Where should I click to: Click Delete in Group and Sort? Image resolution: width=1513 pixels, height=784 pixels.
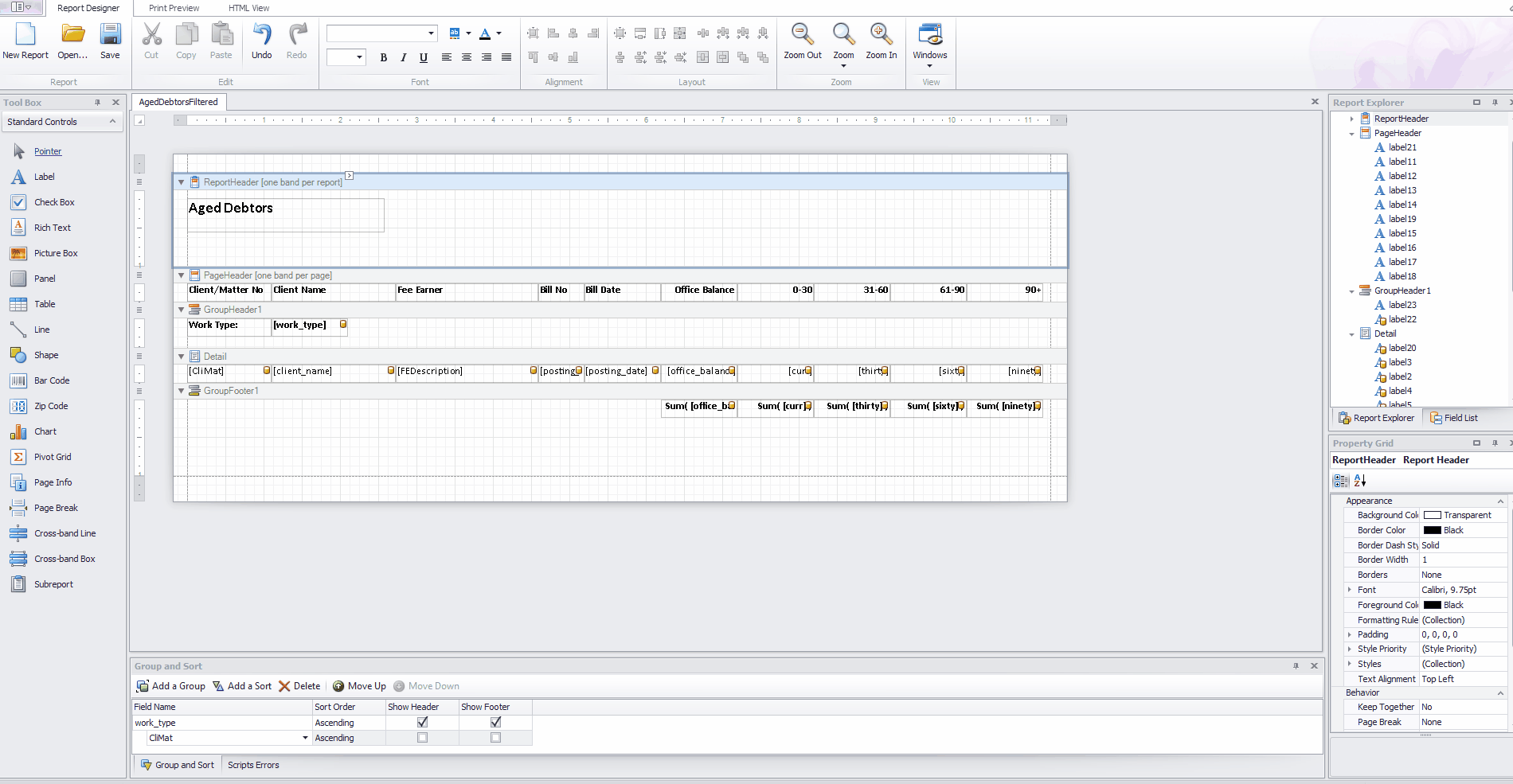(x=299, y=686)
